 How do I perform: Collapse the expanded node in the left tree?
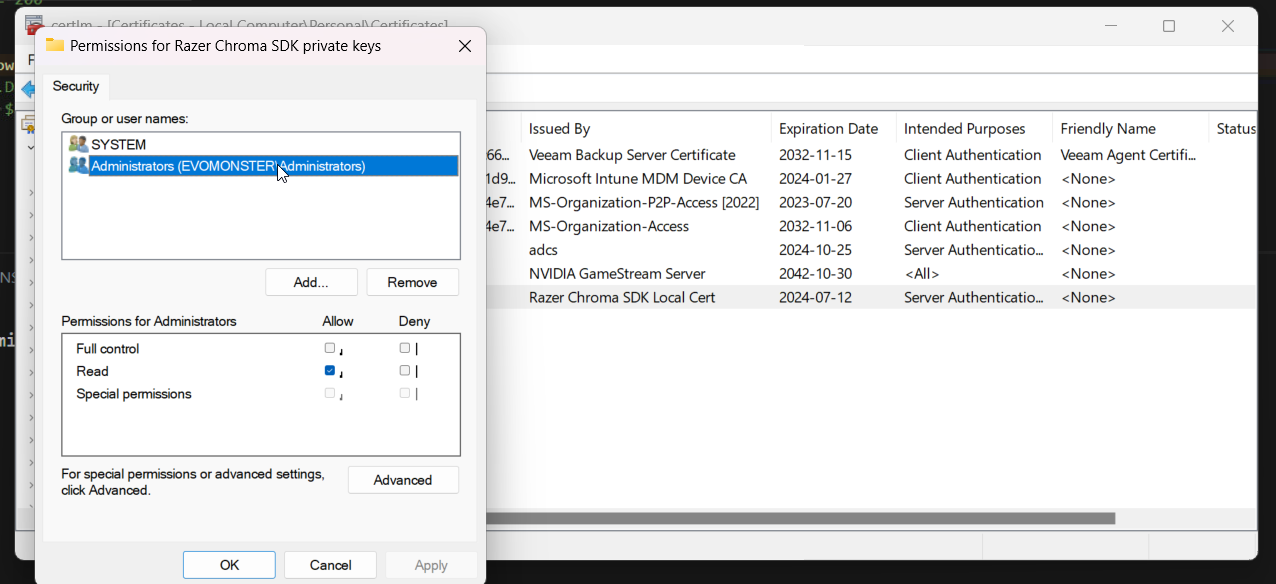click(30, 147)
